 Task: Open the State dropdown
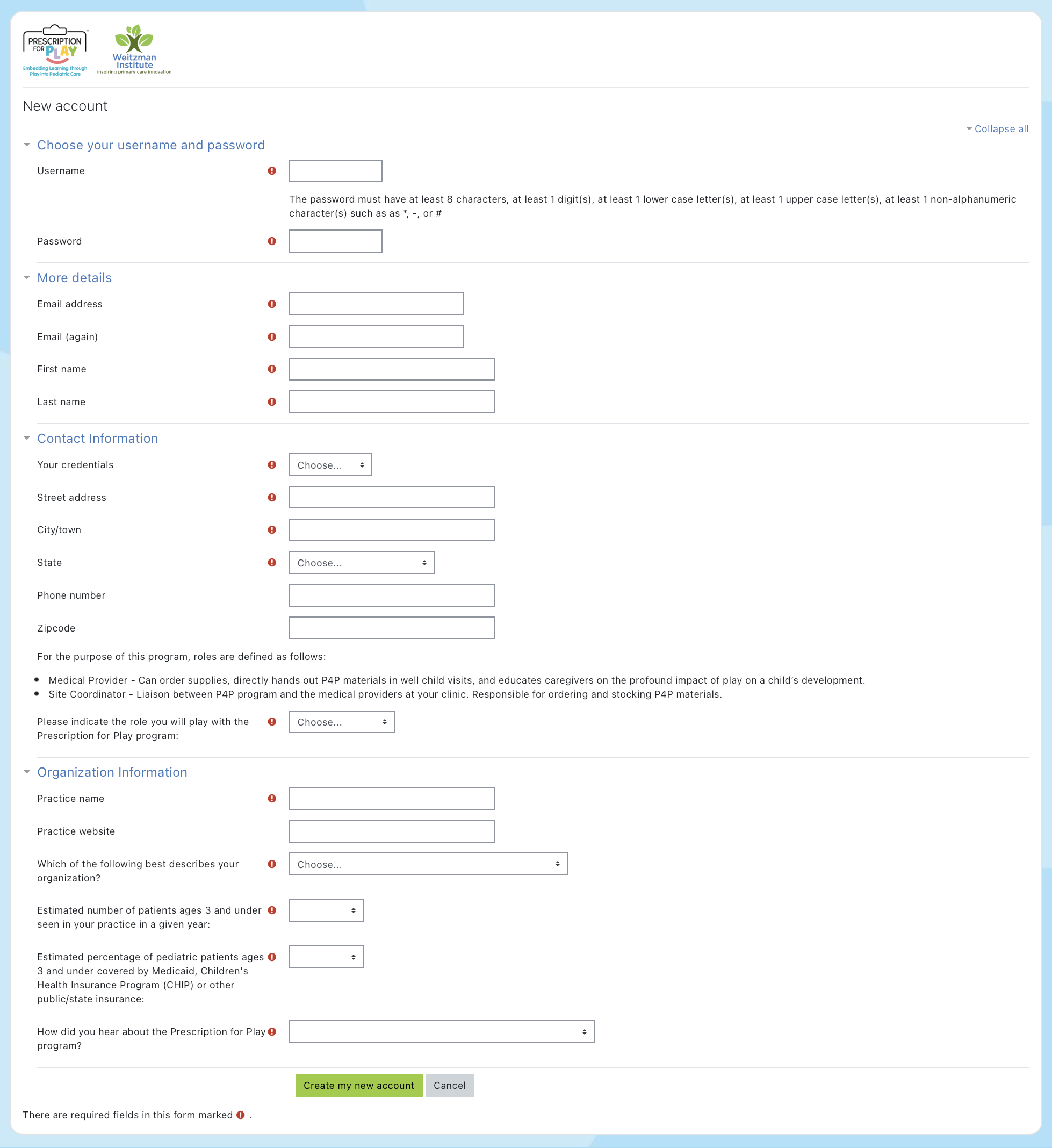point(362,563)
